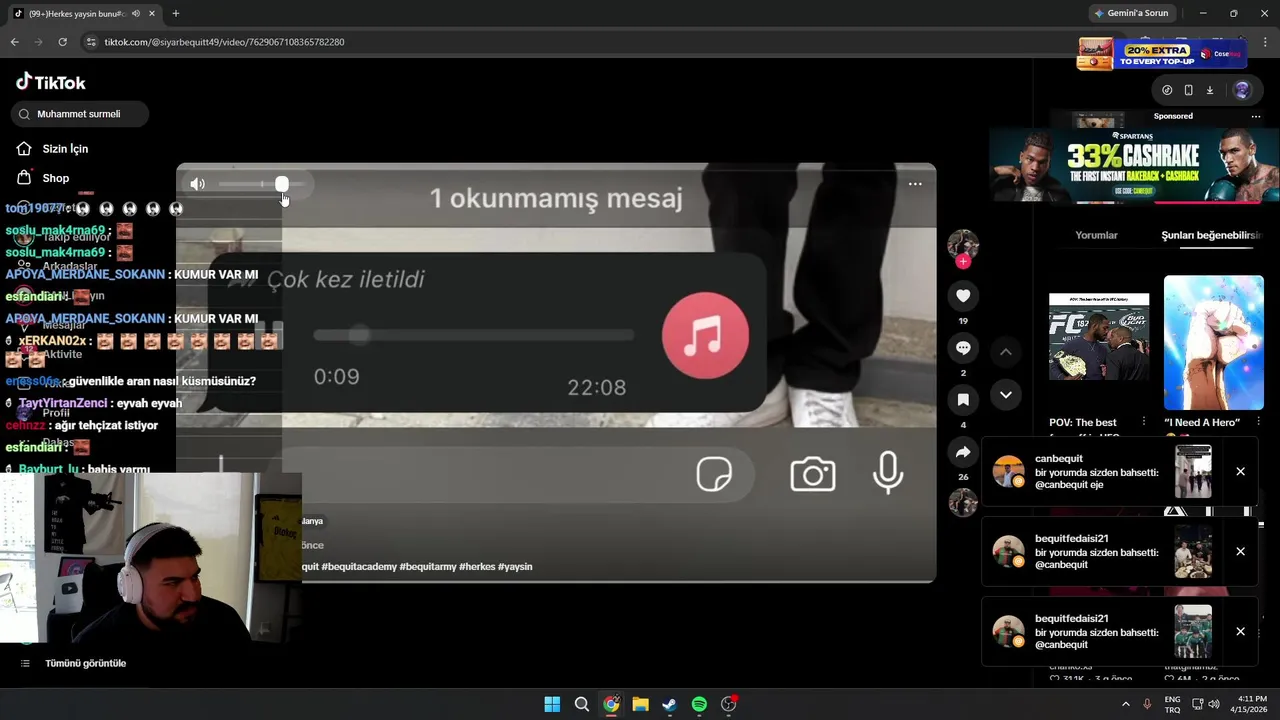This screenshot has width=1280, height=720.
Task: Click the camera icon in video
Action: tap(813, 474)
